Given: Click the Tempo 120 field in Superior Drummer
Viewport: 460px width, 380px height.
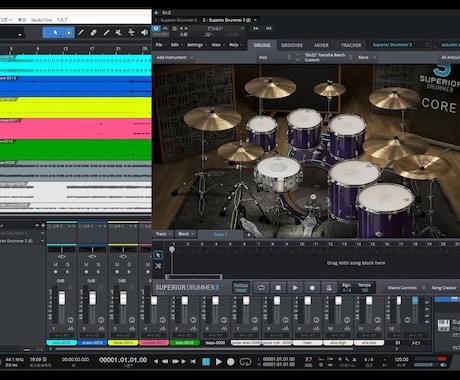Looking at the screenshot, I should (365, 288).
